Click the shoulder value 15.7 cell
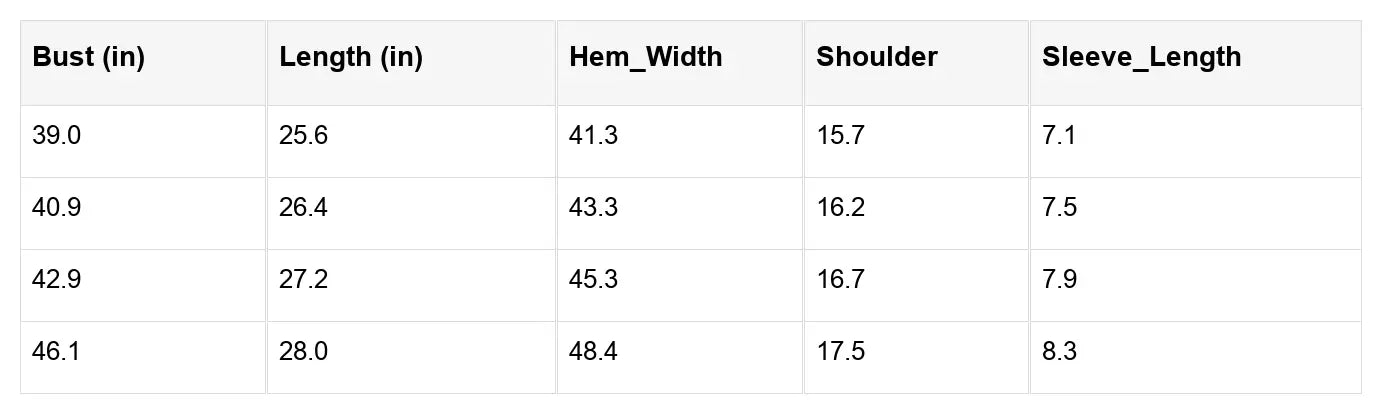 (840, 136)
